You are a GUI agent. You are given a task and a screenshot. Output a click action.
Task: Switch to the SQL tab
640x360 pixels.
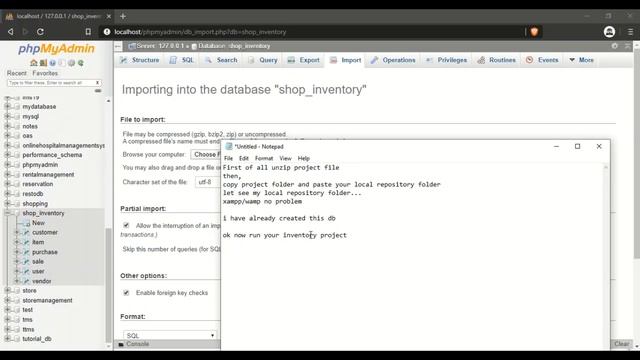[x=182, y=60]
